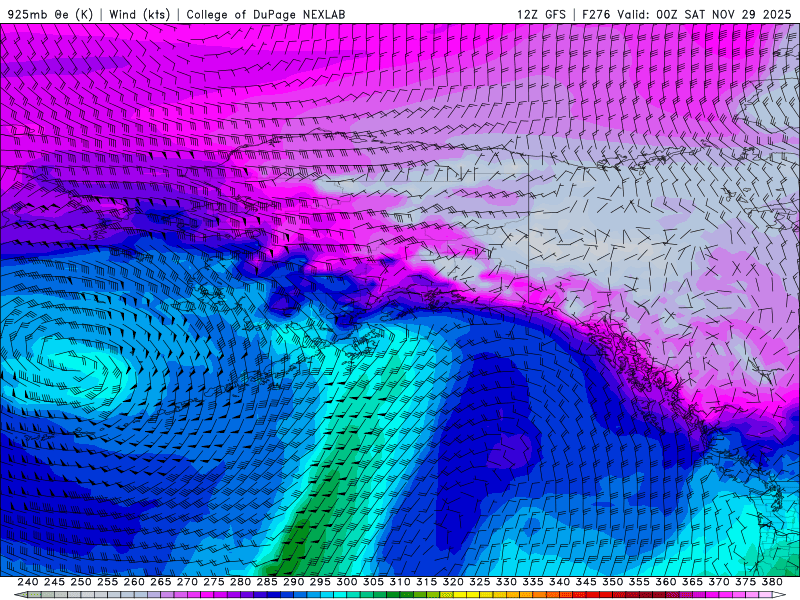This screenshot has width=800, height=600.
Task: Click the 240 value on the color scale
Action: pyautogui.click(x=28, y=582)
